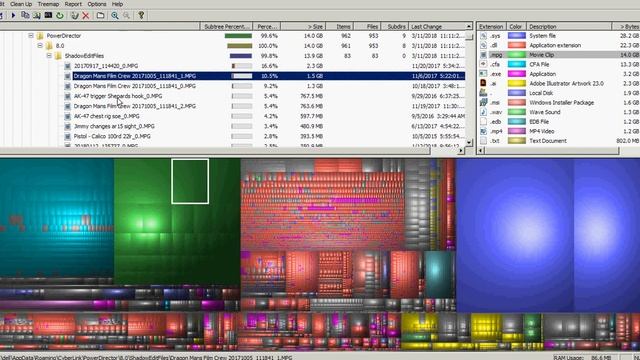This screenshot has height=360, width=640.
Task: Collapse the 8.0 folder node
Action: [40, 46]
